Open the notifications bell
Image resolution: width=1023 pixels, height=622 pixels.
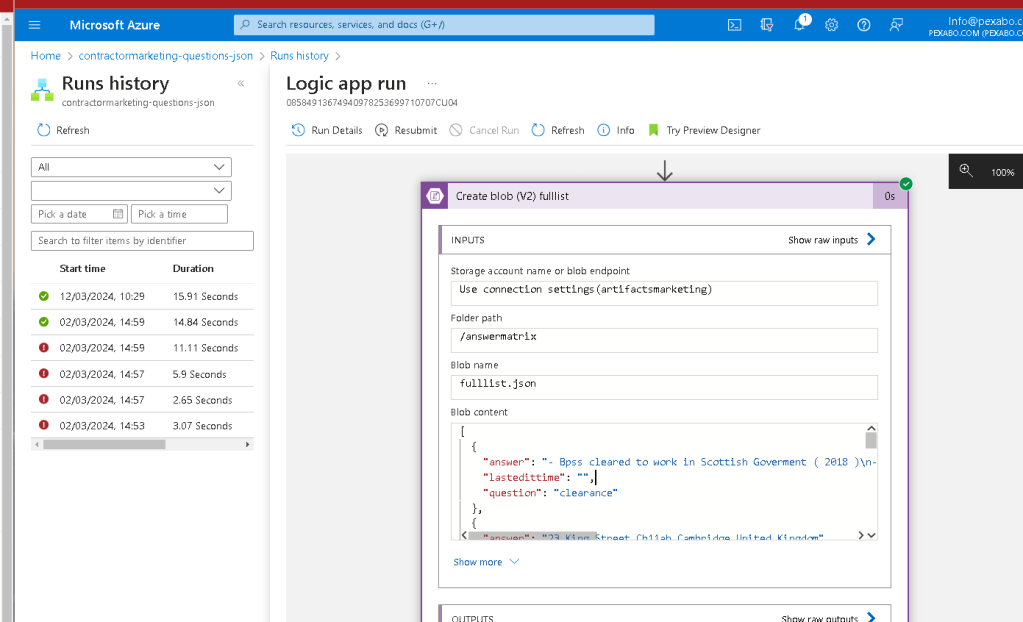click(x=799, y=25)
